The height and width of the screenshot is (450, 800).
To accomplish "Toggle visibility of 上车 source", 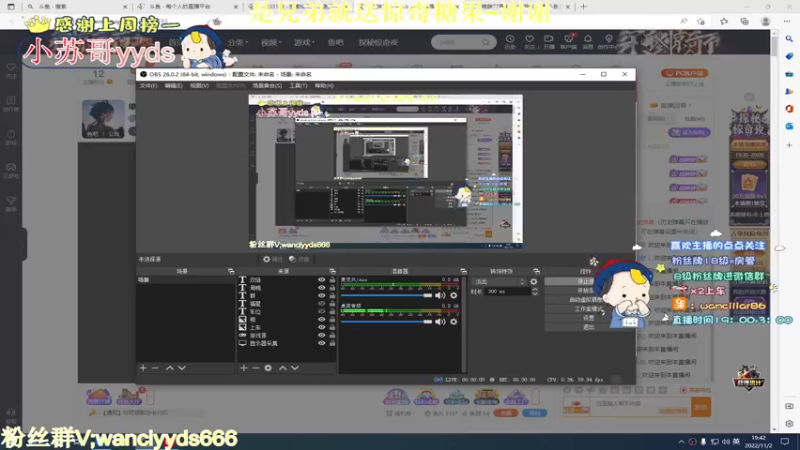I will [x=321, y=328].
